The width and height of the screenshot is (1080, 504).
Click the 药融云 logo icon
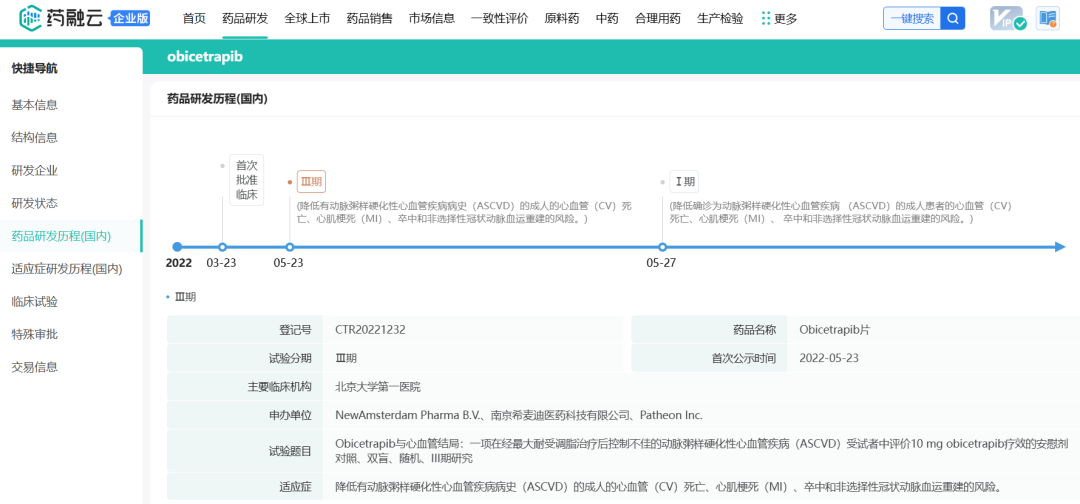pyautogui.click(x=30, y=18)
